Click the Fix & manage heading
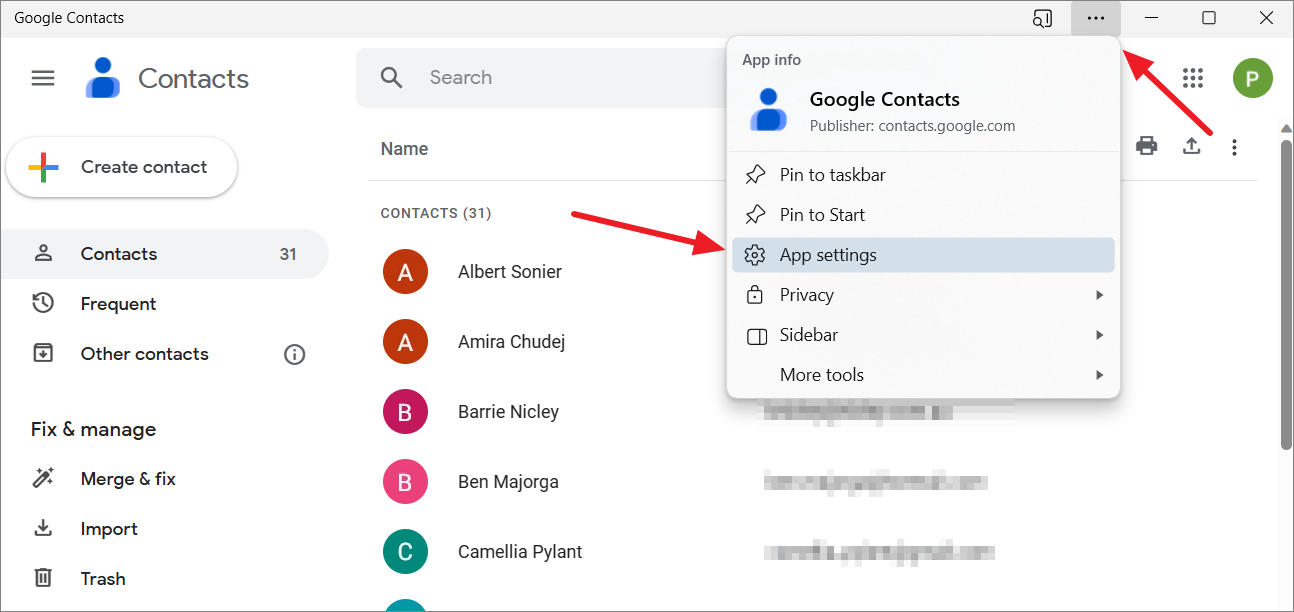The image size is (1294, 612). (x=93, y=429)
